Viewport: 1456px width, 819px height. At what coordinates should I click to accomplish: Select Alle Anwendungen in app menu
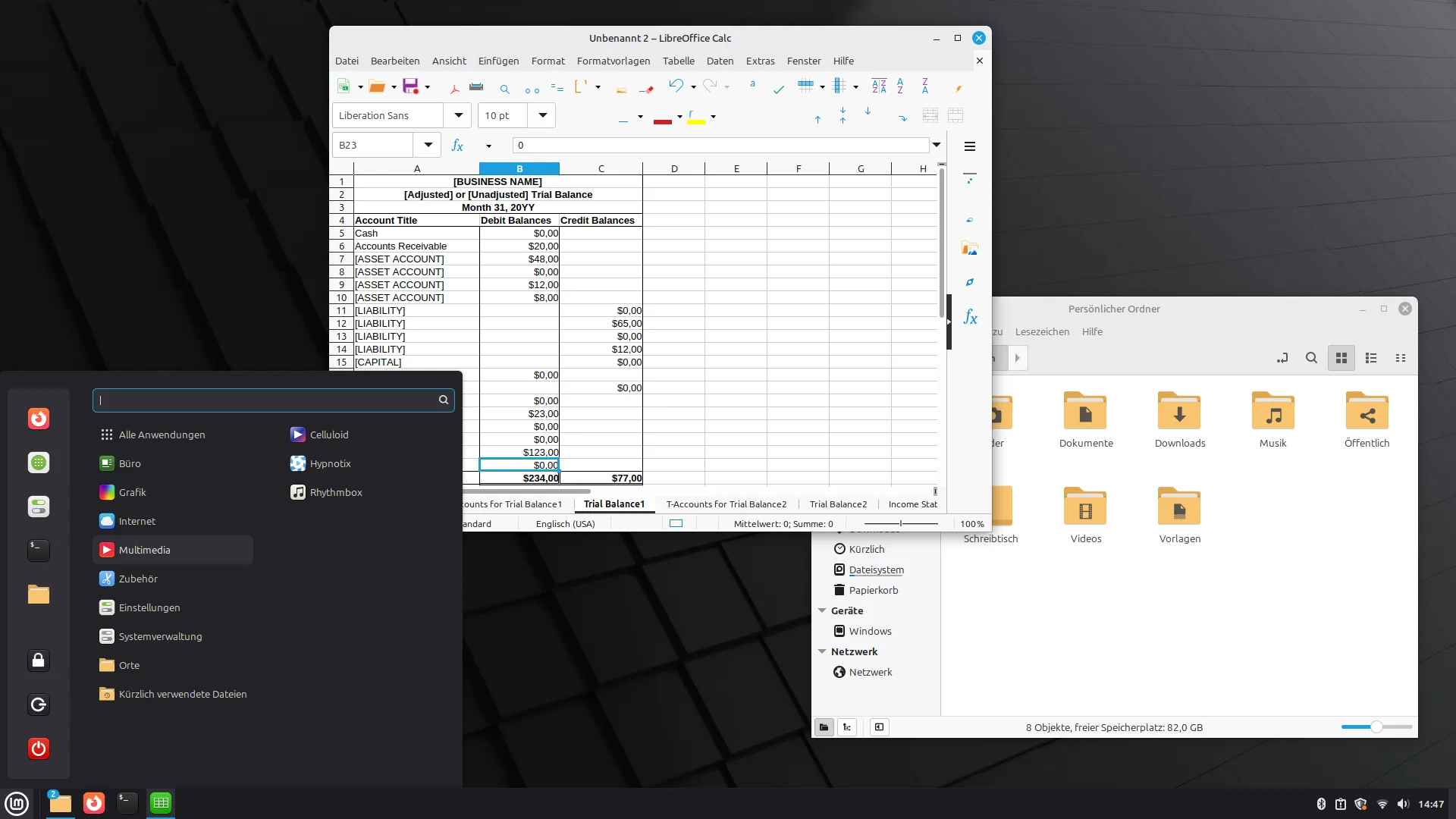(173, 435)
